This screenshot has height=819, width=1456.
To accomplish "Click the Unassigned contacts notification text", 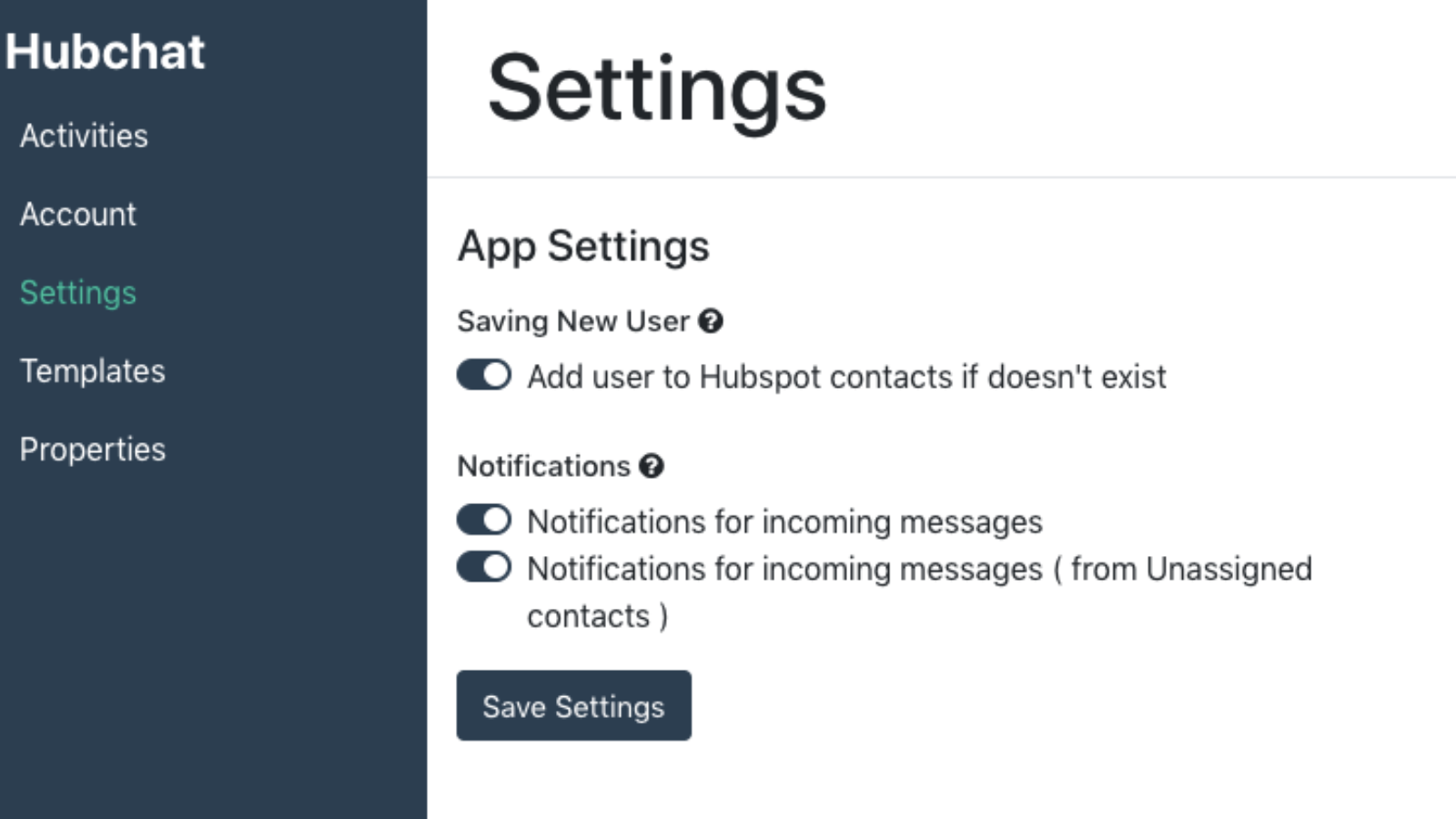I will (x=919, y=569).
